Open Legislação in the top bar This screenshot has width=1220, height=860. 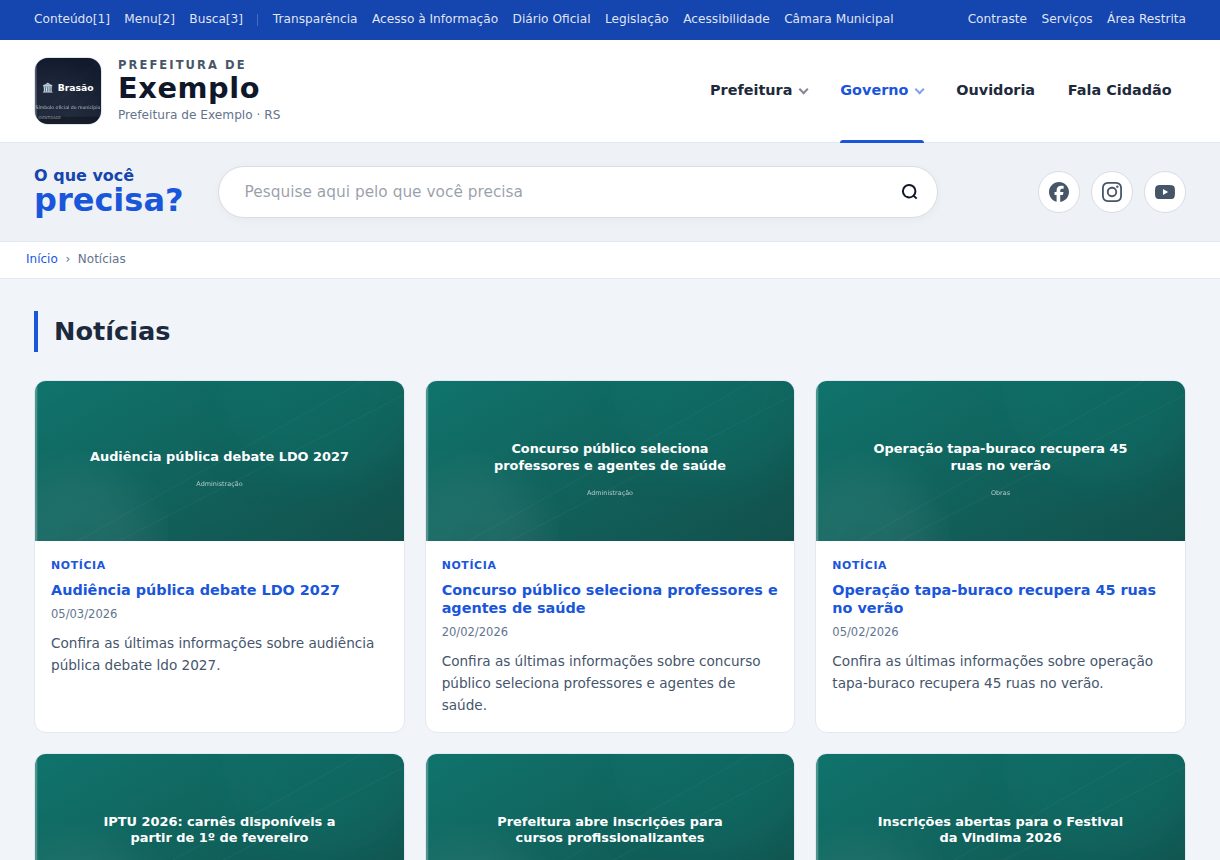(637, 19)
